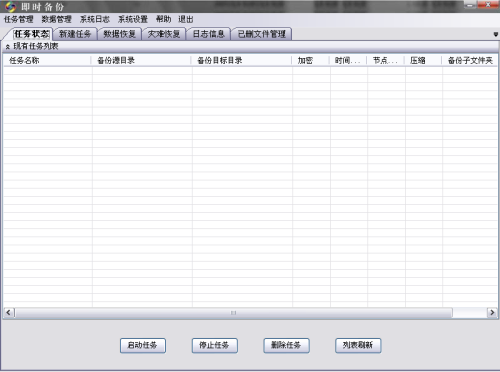Open the 帮助 menu
The height and width of the screenshot is (372, 500).
[163, 19]
